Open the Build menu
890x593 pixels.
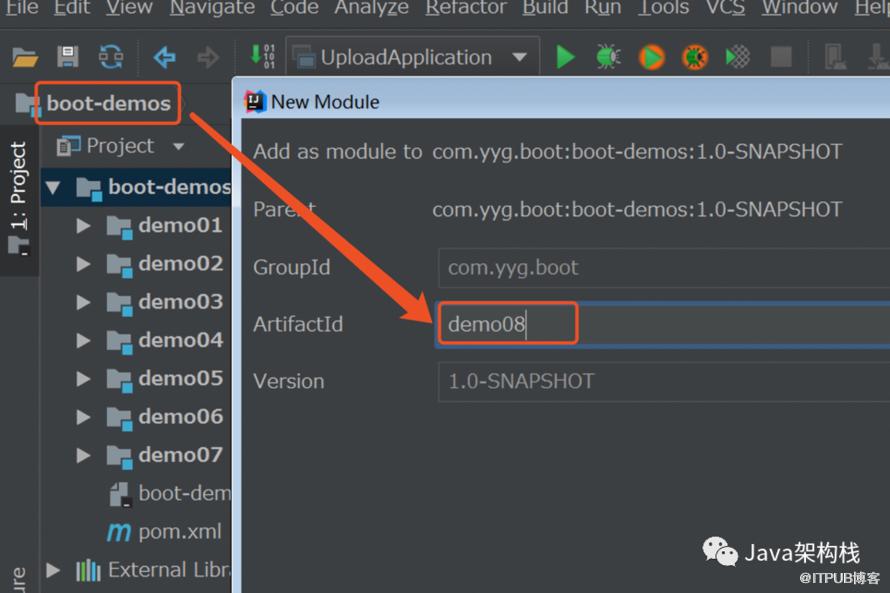545,7
